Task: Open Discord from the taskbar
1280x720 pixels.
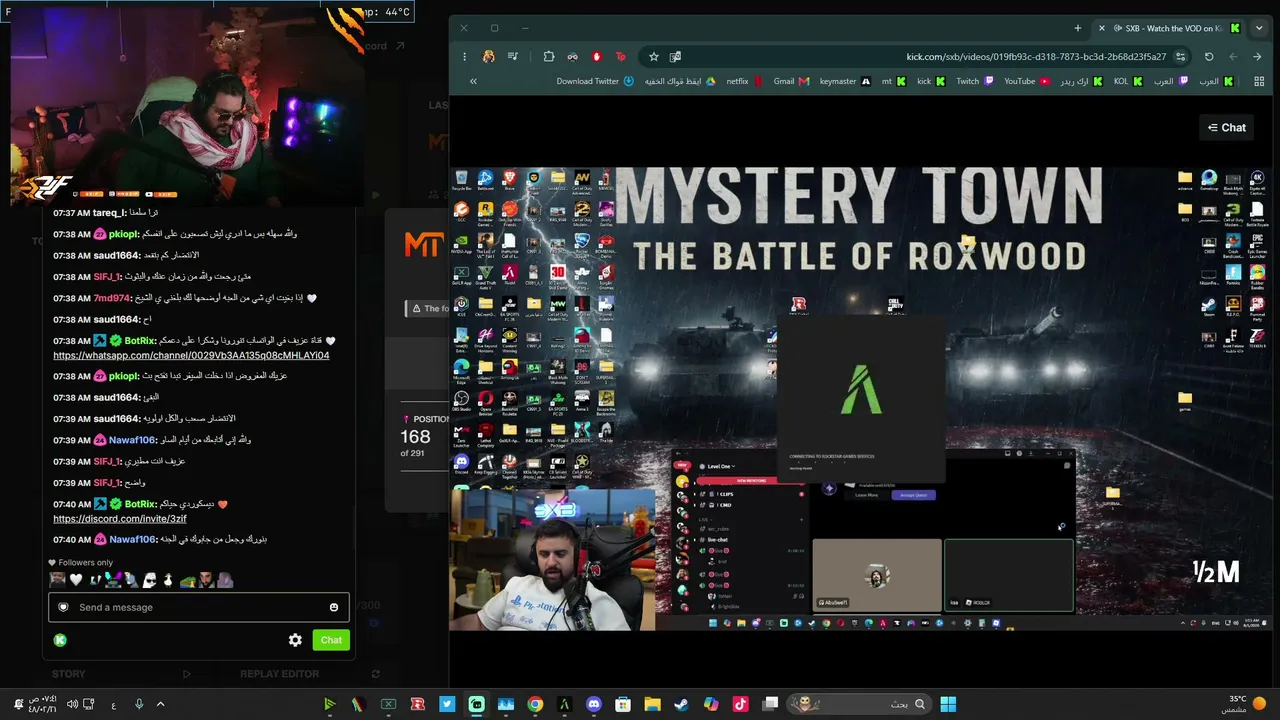Action: [594, 704]
